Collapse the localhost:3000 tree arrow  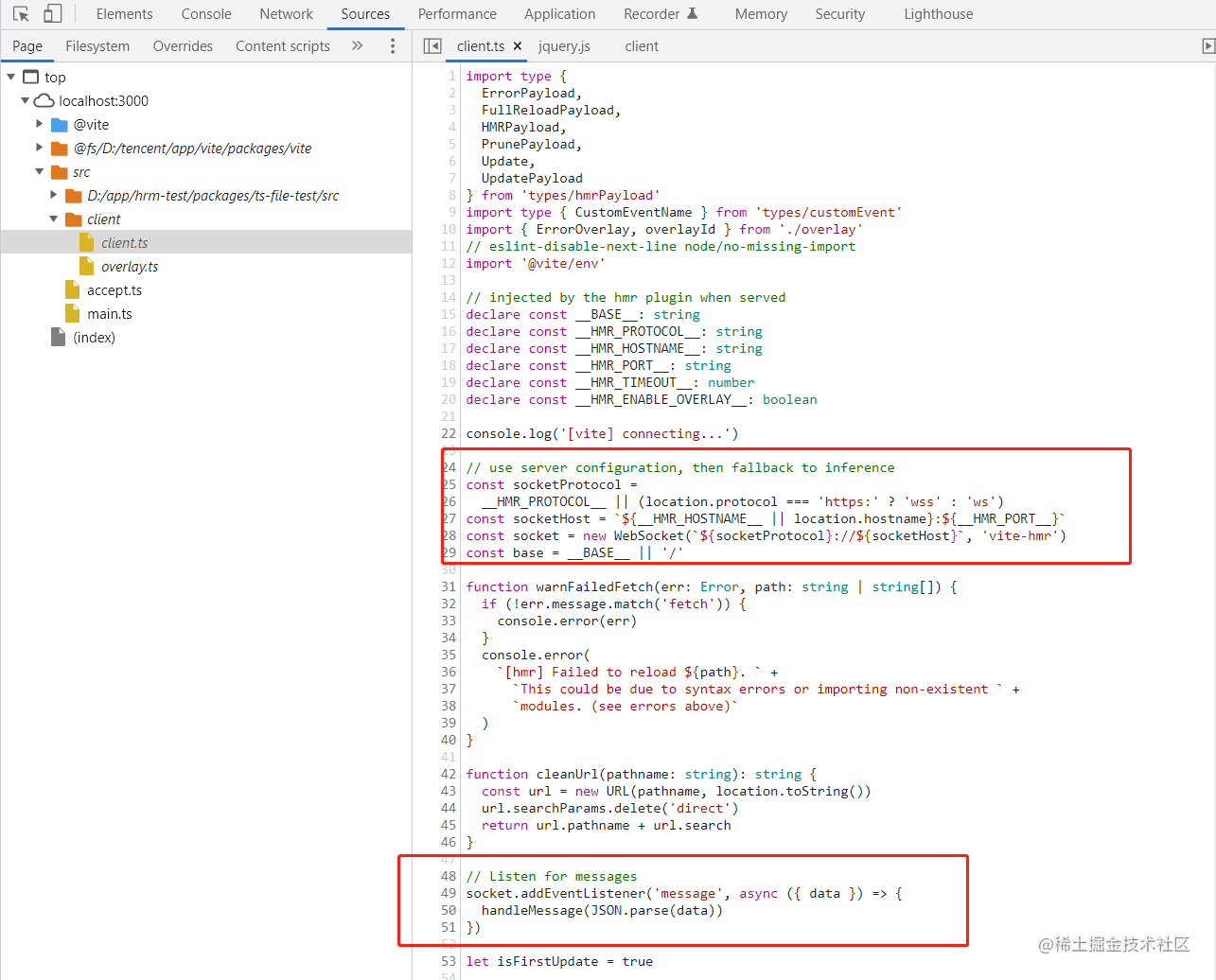click(x=26, y=100)
